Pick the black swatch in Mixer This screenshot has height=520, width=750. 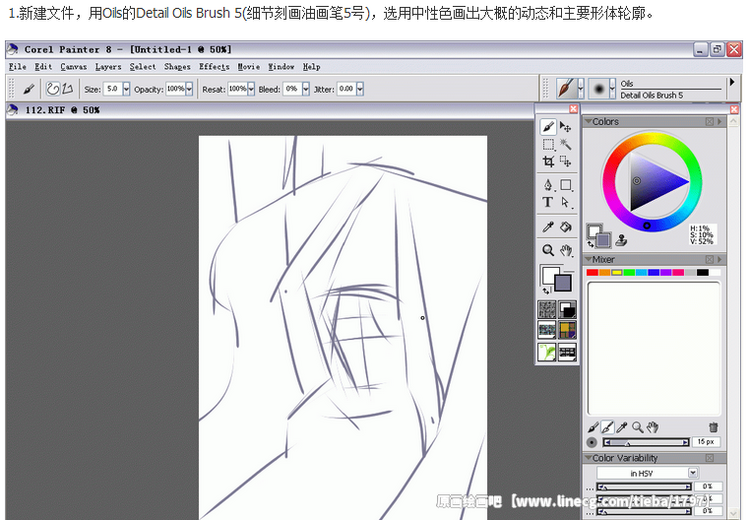702,273
